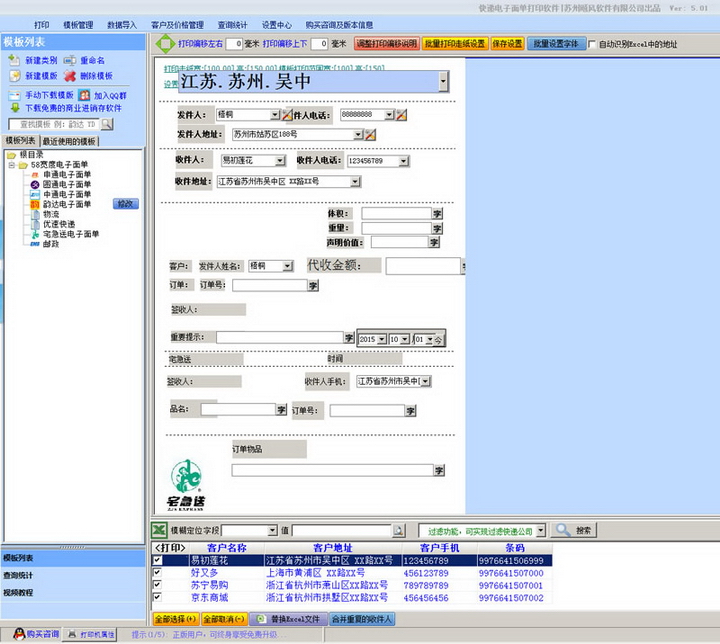720x644 pixels.
Task: Toggle print checkbox for 好又多 row
Action: (x=157, y=572)
